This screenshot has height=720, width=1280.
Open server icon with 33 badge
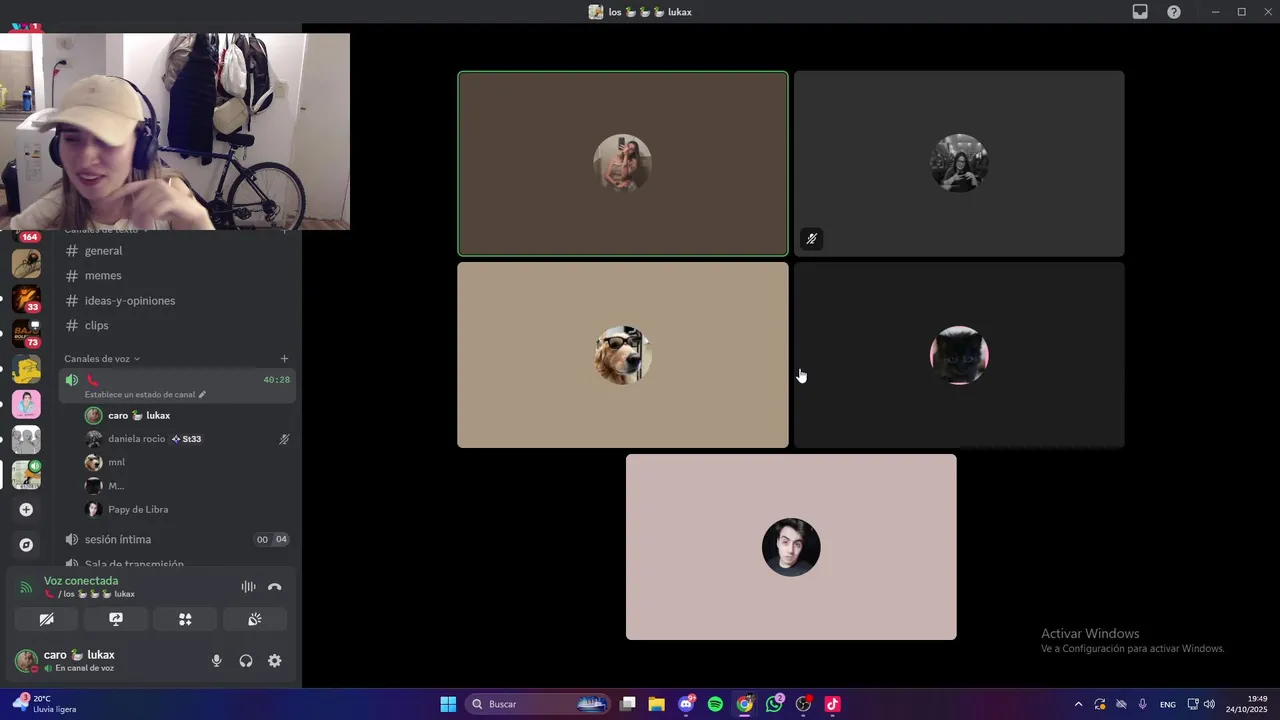click(x=26, y=299)
